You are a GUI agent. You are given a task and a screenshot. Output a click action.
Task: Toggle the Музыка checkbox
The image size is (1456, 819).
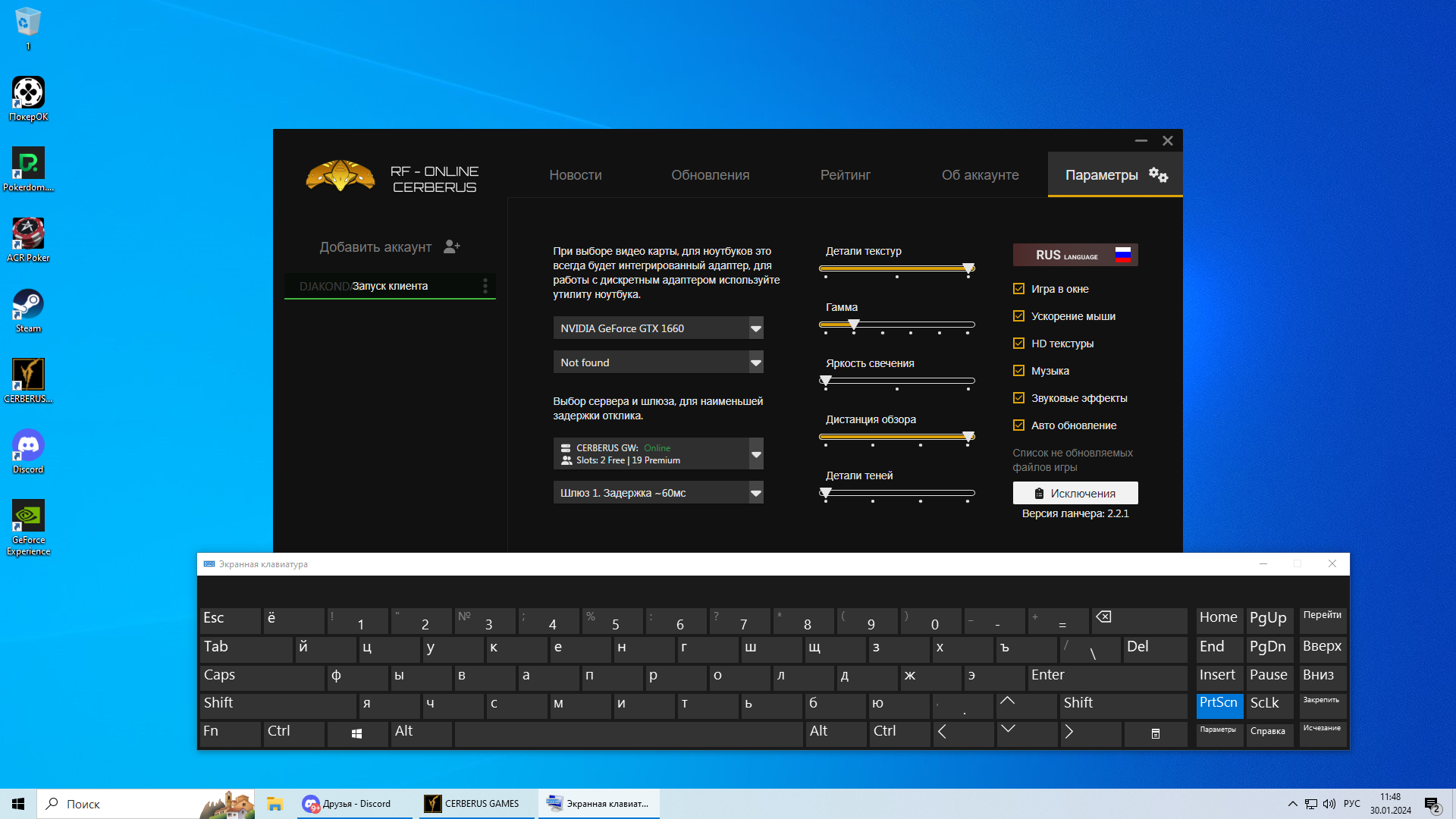1018,371
